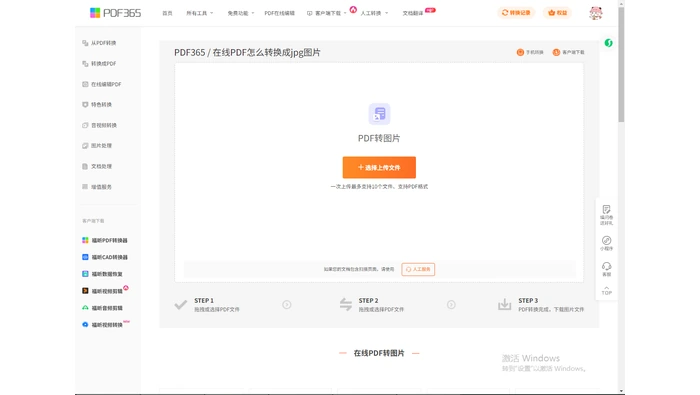Screen dimensions: 700x395
Task: Click the 转换记录 conversion history button
Action: tap(516, 13)
